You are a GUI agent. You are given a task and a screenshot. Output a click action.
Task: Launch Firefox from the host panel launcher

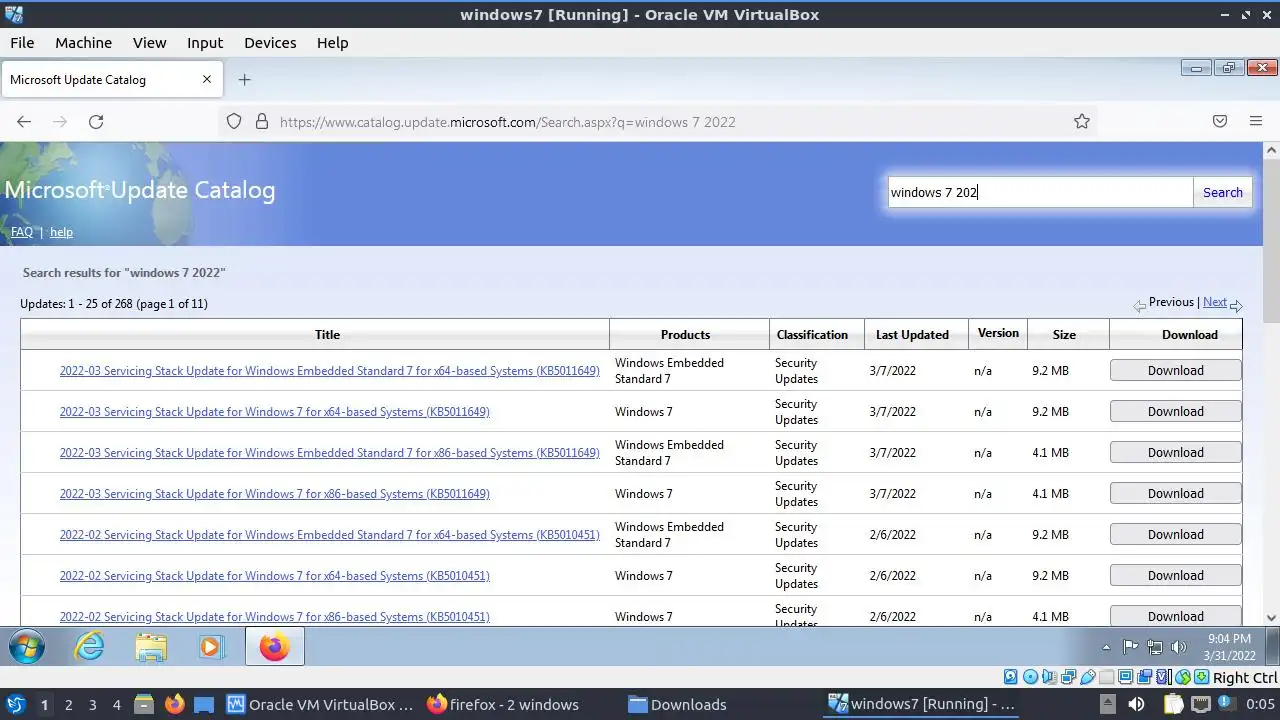point(174,704)
